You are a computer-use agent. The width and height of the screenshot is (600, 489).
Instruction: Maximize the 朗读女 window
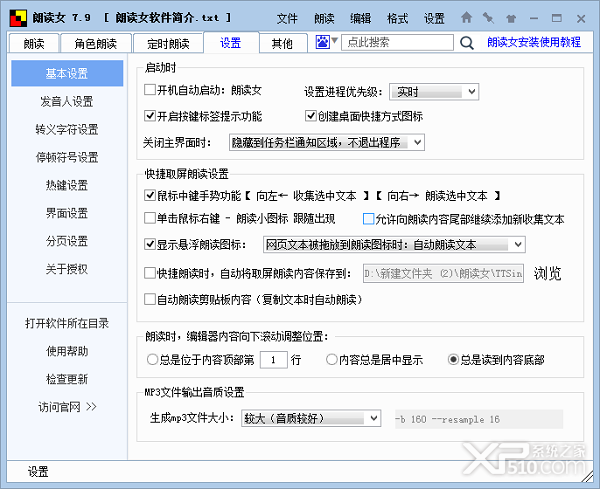tap(557, 18)
